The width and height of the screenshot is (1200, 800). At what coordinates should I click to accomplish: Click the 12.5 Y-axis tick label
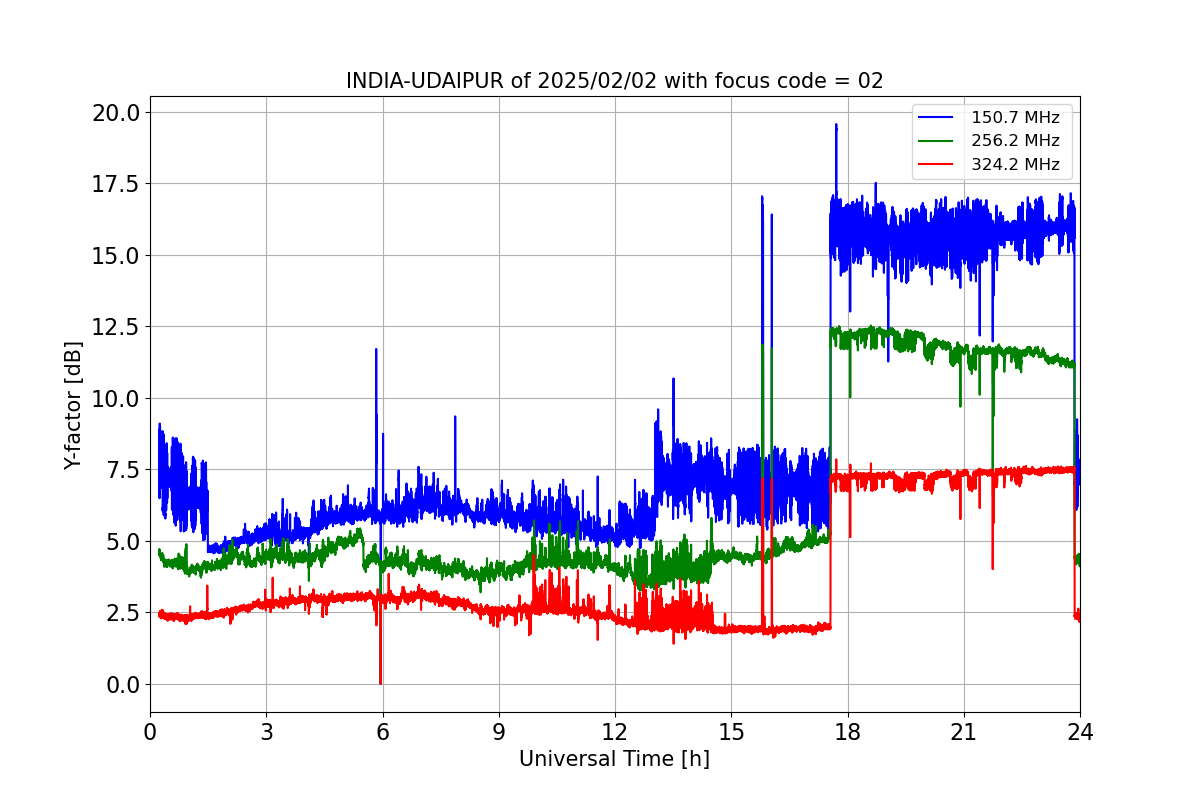pyautogui.click(x=116, y=327)
